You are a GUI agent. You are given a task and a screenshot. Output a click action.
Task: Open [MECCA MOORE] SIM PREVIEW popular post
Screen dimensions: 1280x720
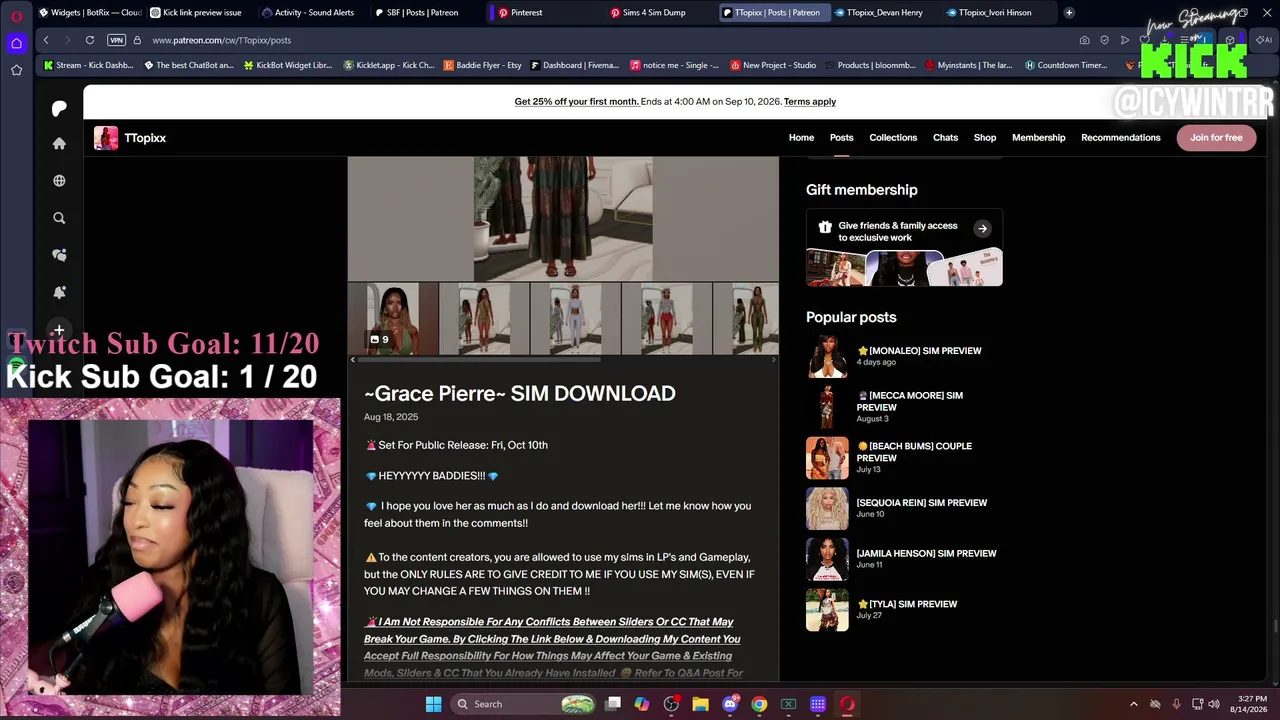(x=910, y=401)
